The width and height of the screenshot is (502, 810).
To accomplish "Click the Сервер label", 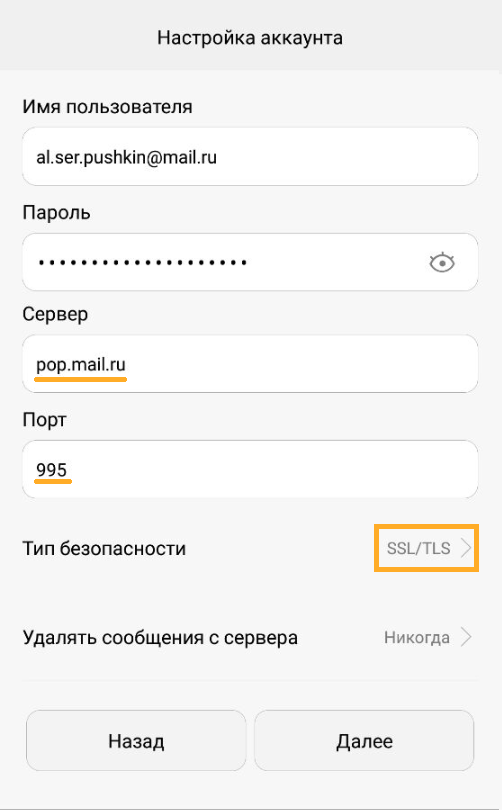I will [x=55, y=314].
